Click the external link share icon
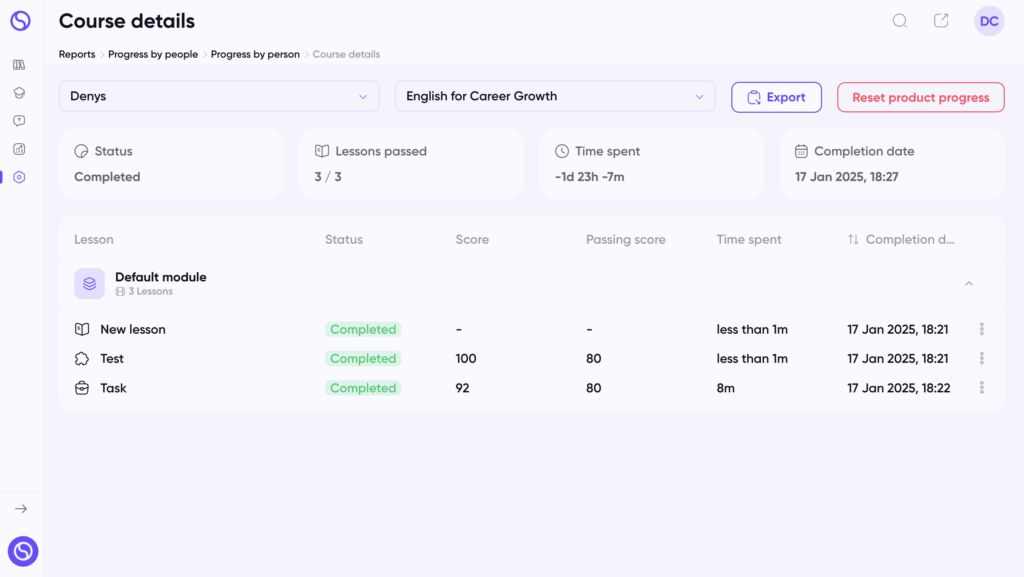Image resolution: width=1024 pixels, height=577 pixels. [941, 21]
